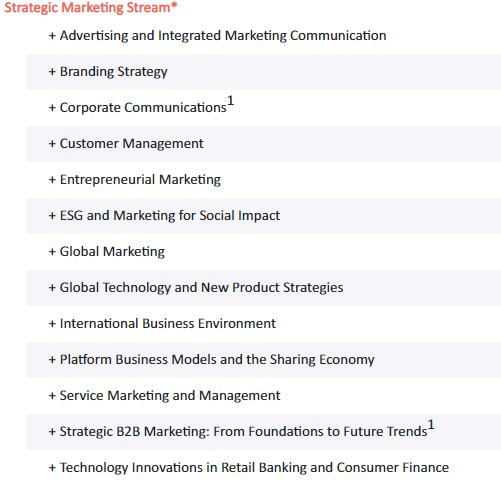This screenshot has height=480, width=501.
Task: Expand the Entrepreneurial Marketing item
Action: click(263, 180)
